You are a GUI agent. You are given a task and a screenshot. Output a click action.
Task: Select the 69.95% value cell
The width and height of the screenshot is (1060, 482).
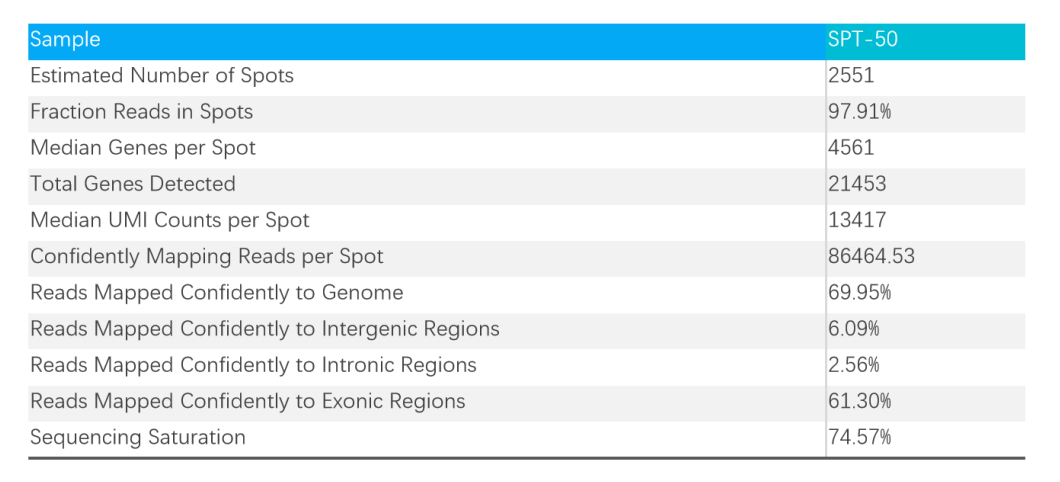pyautogui.click(x=859, y=293)
